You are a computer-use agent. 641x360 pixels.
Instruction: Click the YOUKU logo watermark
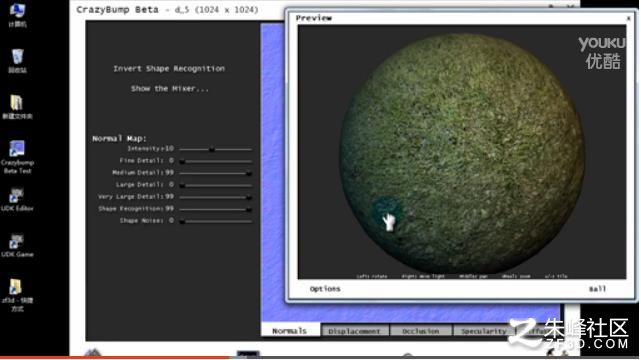tap(602, 53)
